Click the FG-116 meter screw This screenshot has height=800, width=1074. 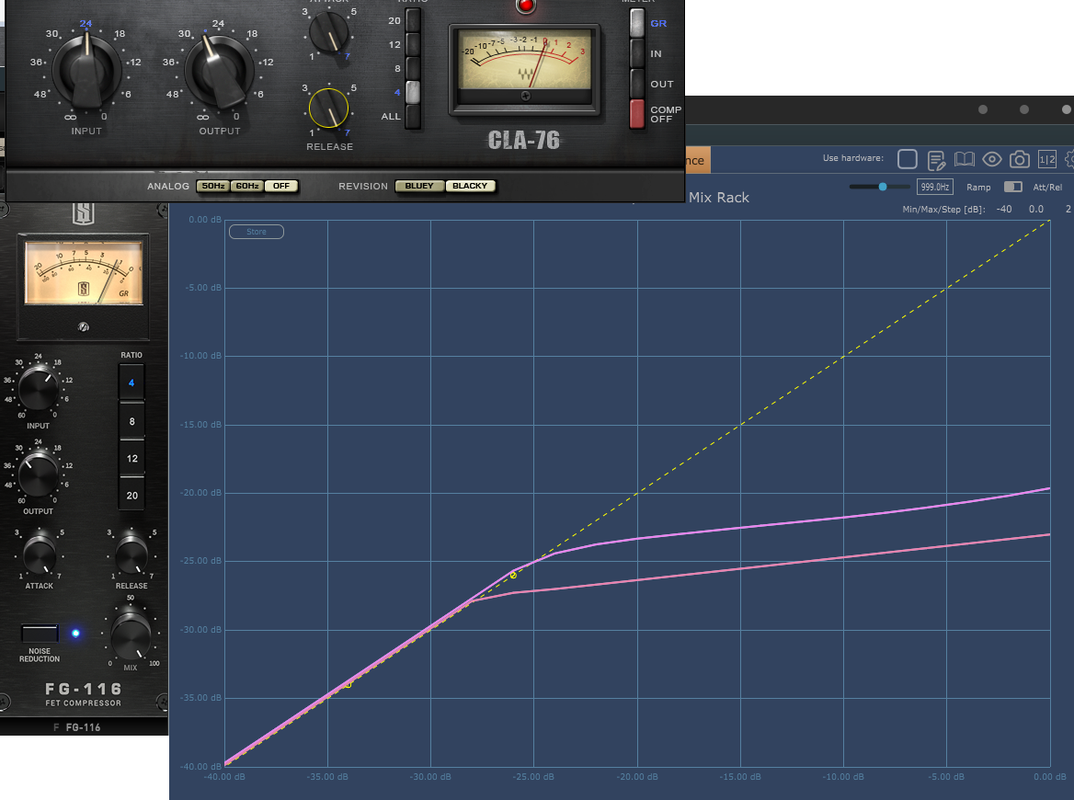(x=84, y=327)
